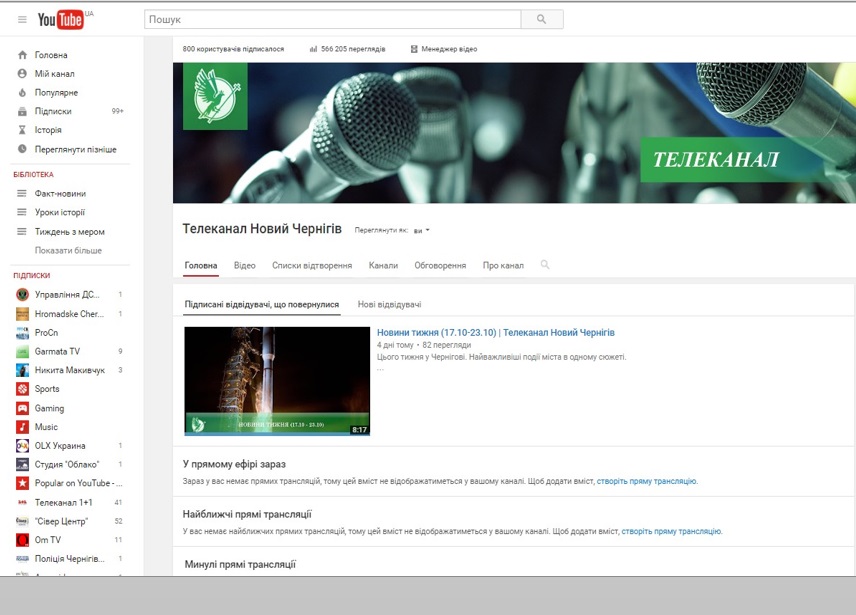856x615 pixels.
Task: Play the Новини тижня video thumbnail
Action: [x=277, y=381]
